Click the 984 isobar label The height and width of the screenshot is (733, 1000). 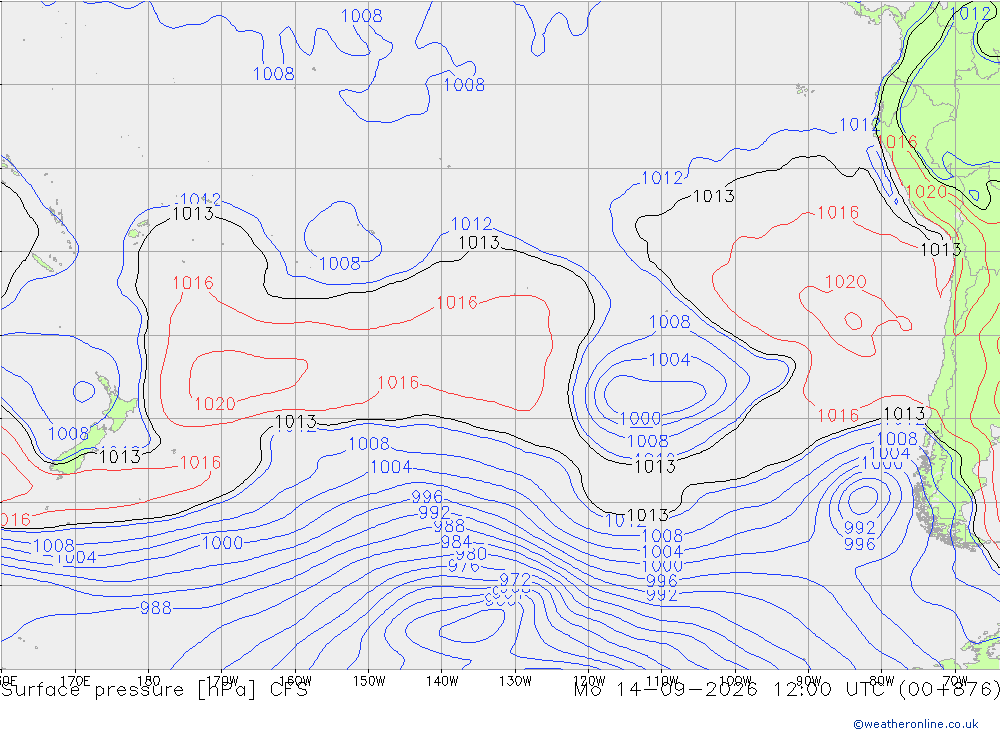pos(455,542)
